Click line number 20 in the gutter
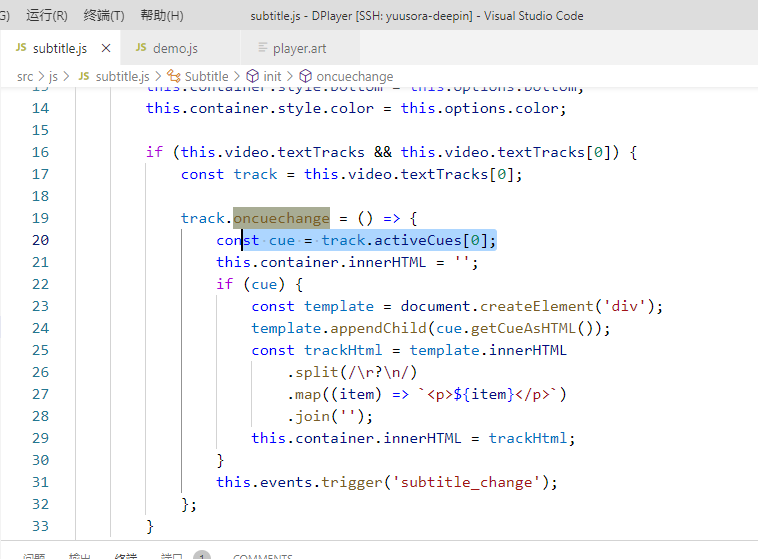This screenshot has width=758, height=559. (41, 240)
